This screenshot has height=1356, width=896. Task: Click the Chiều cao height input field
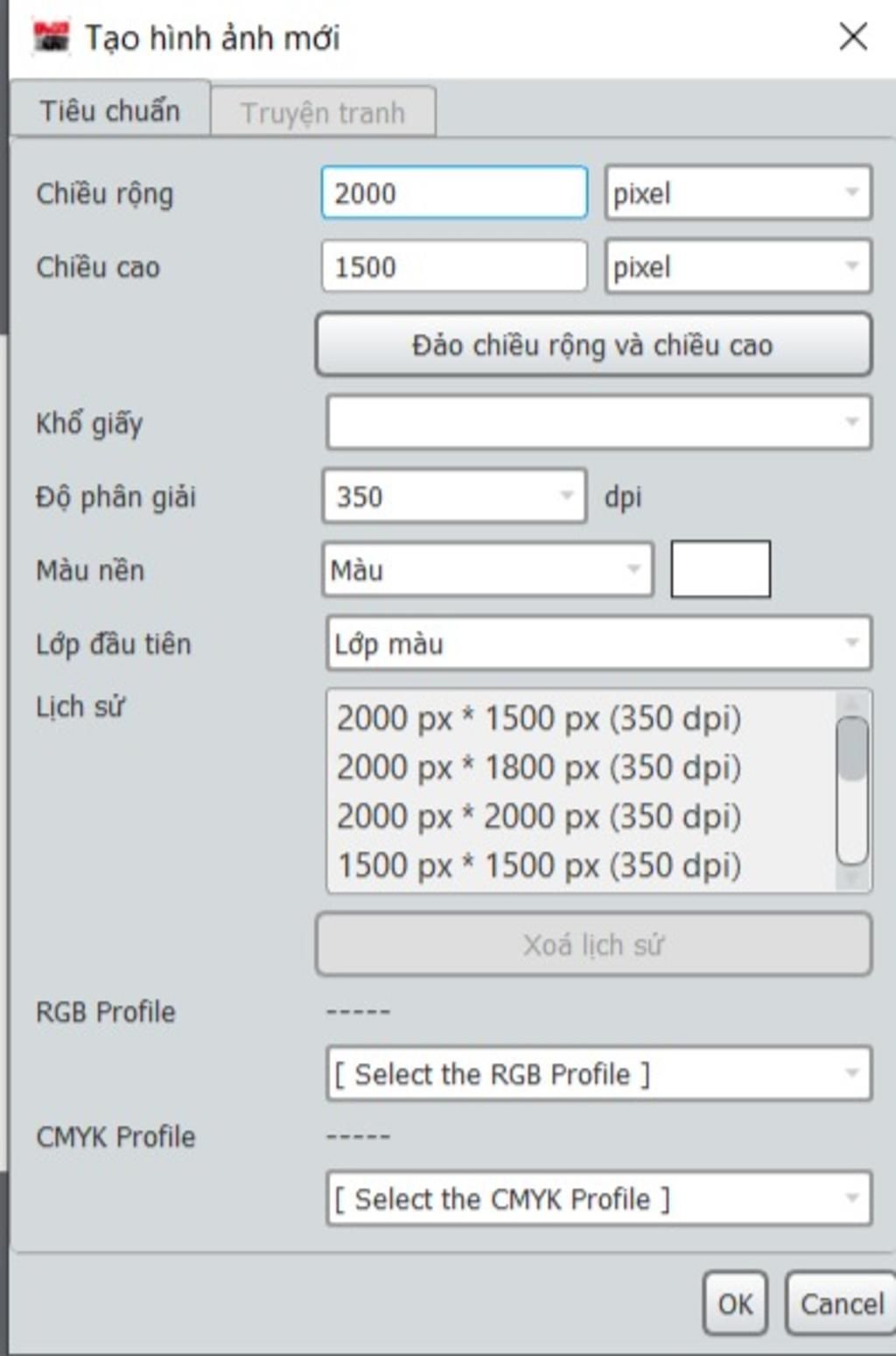point(454,266)
